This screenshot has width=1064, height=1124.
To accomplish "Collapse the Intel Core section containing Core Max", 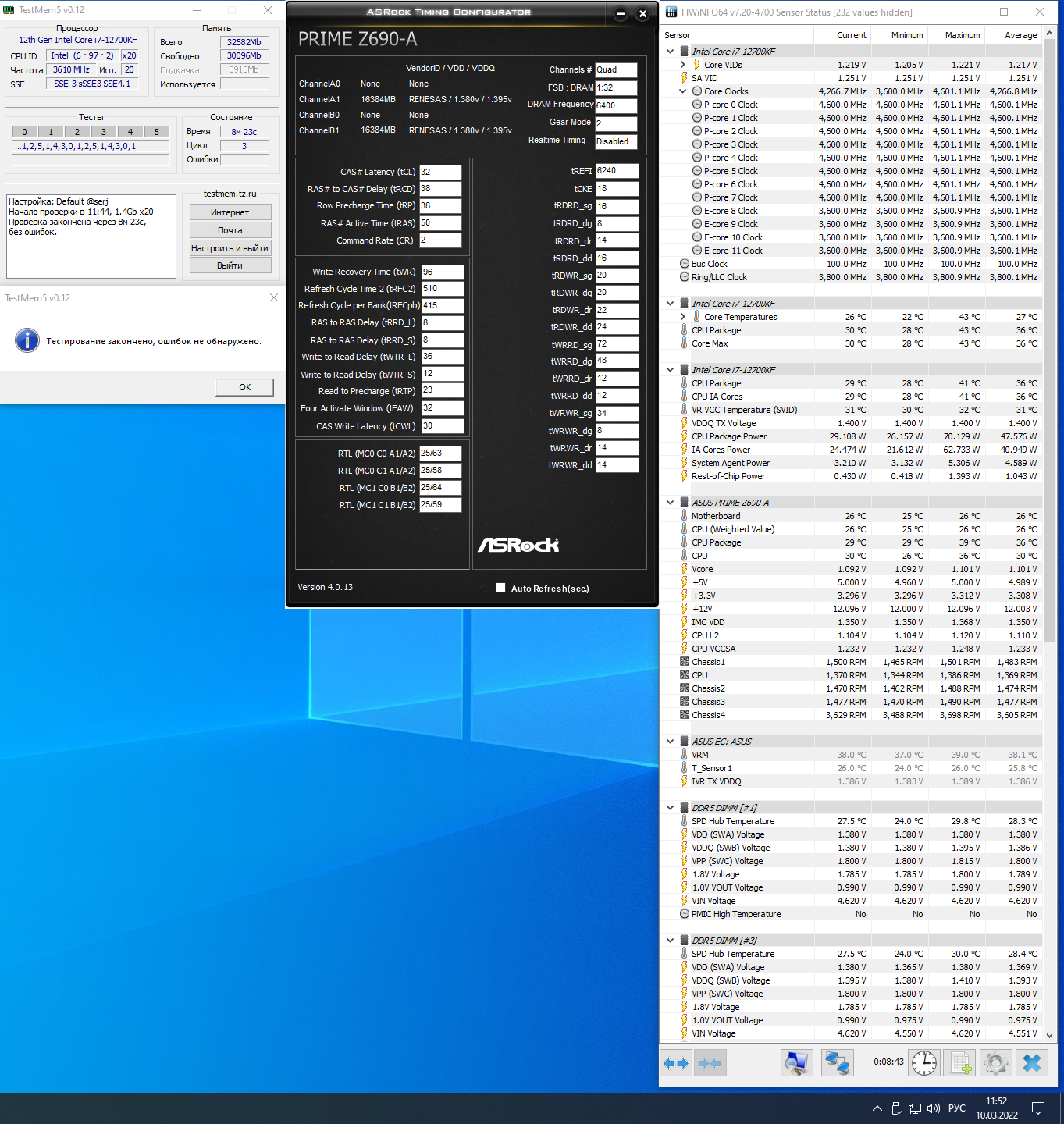I will (671, 304).
